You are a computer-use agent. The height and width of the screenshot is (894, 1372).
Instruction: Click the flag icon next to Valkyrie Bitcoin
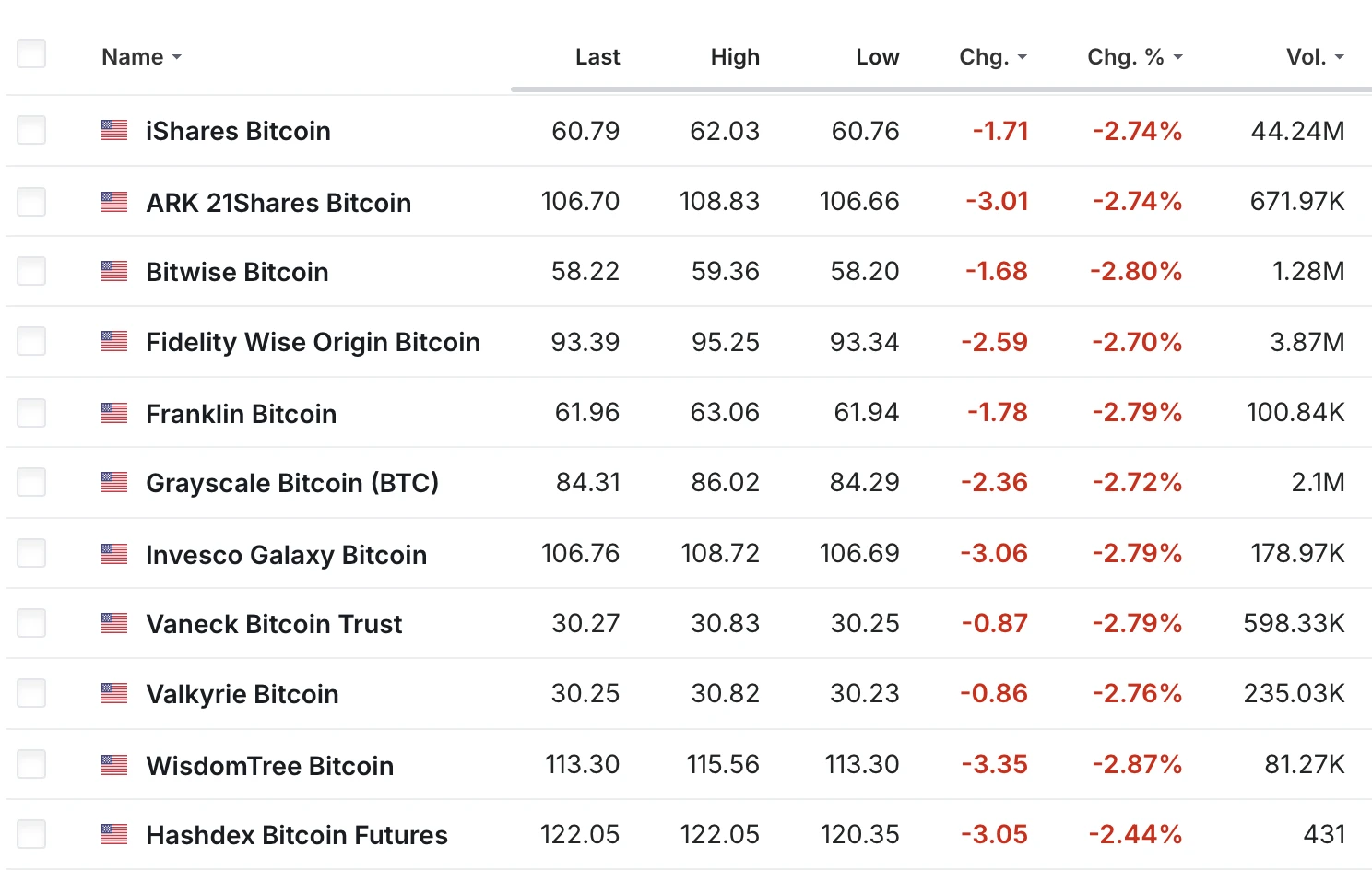(x=114, y=694)
